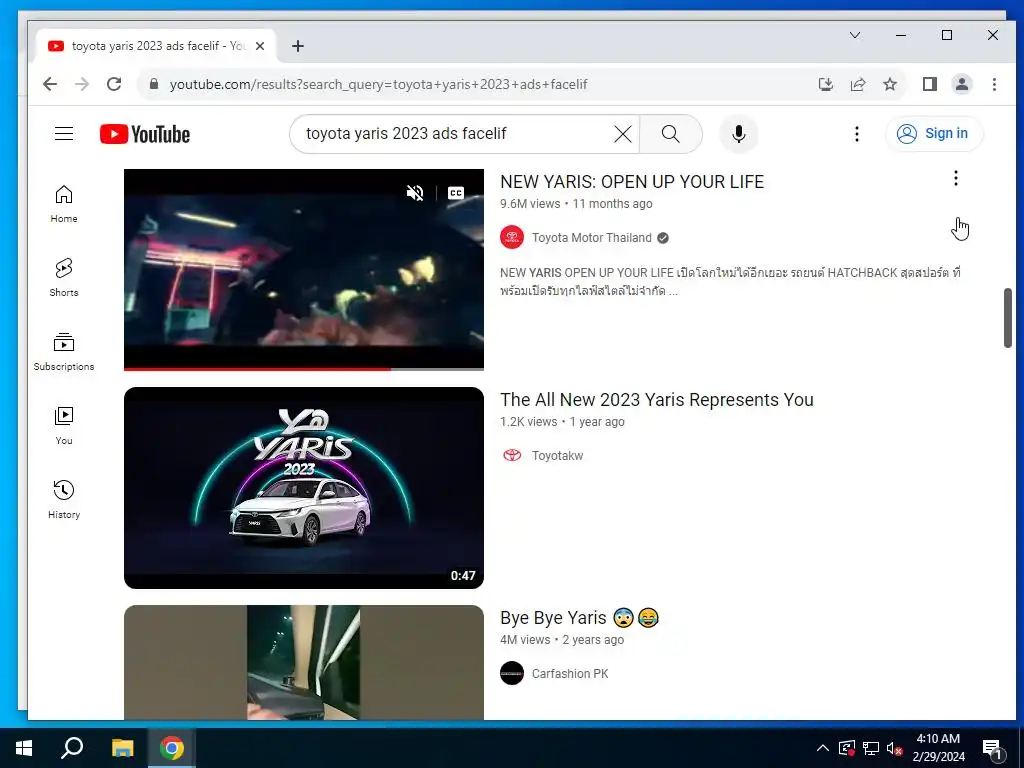This screenshot has height=768, width=1024.
Task: Open Chrome's three-dot customize menu
Action: tap(994, 84)
